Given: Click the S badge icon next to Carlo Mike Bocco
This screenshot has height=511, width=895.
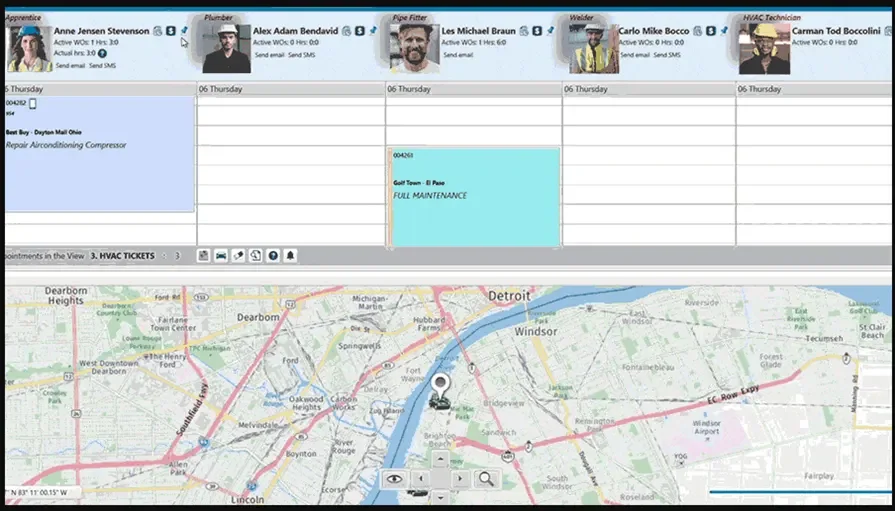Looking at the screenshot, I should [x=711, y=31].
